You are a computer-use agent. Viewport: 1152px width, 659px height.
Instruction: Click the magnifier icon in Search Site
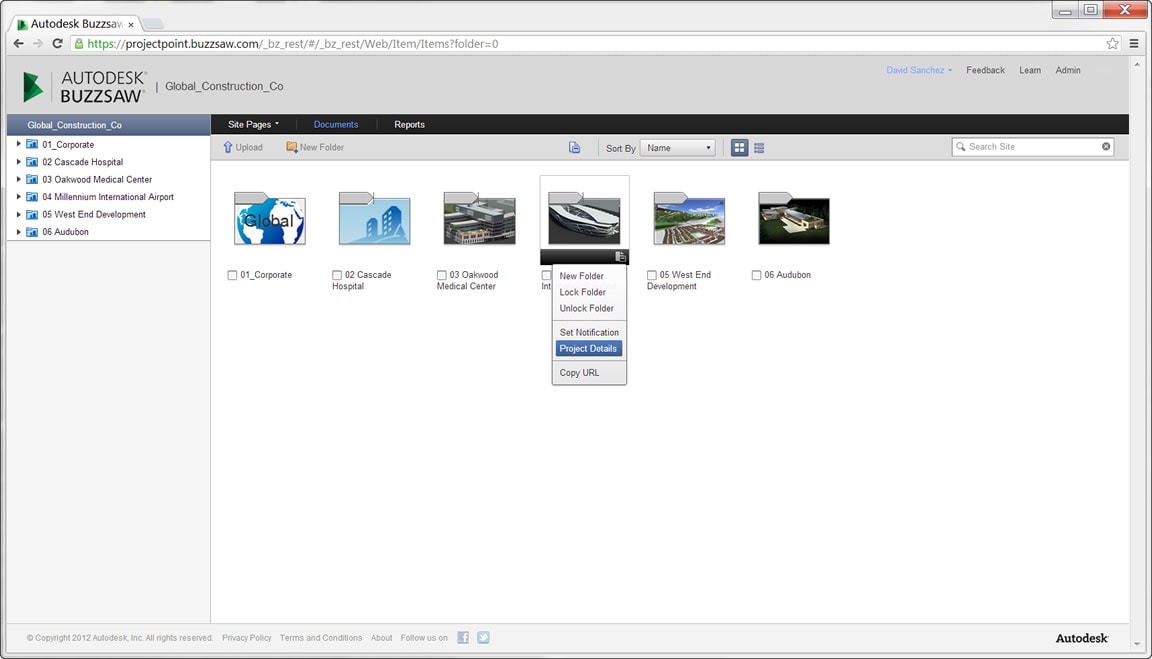960,147
